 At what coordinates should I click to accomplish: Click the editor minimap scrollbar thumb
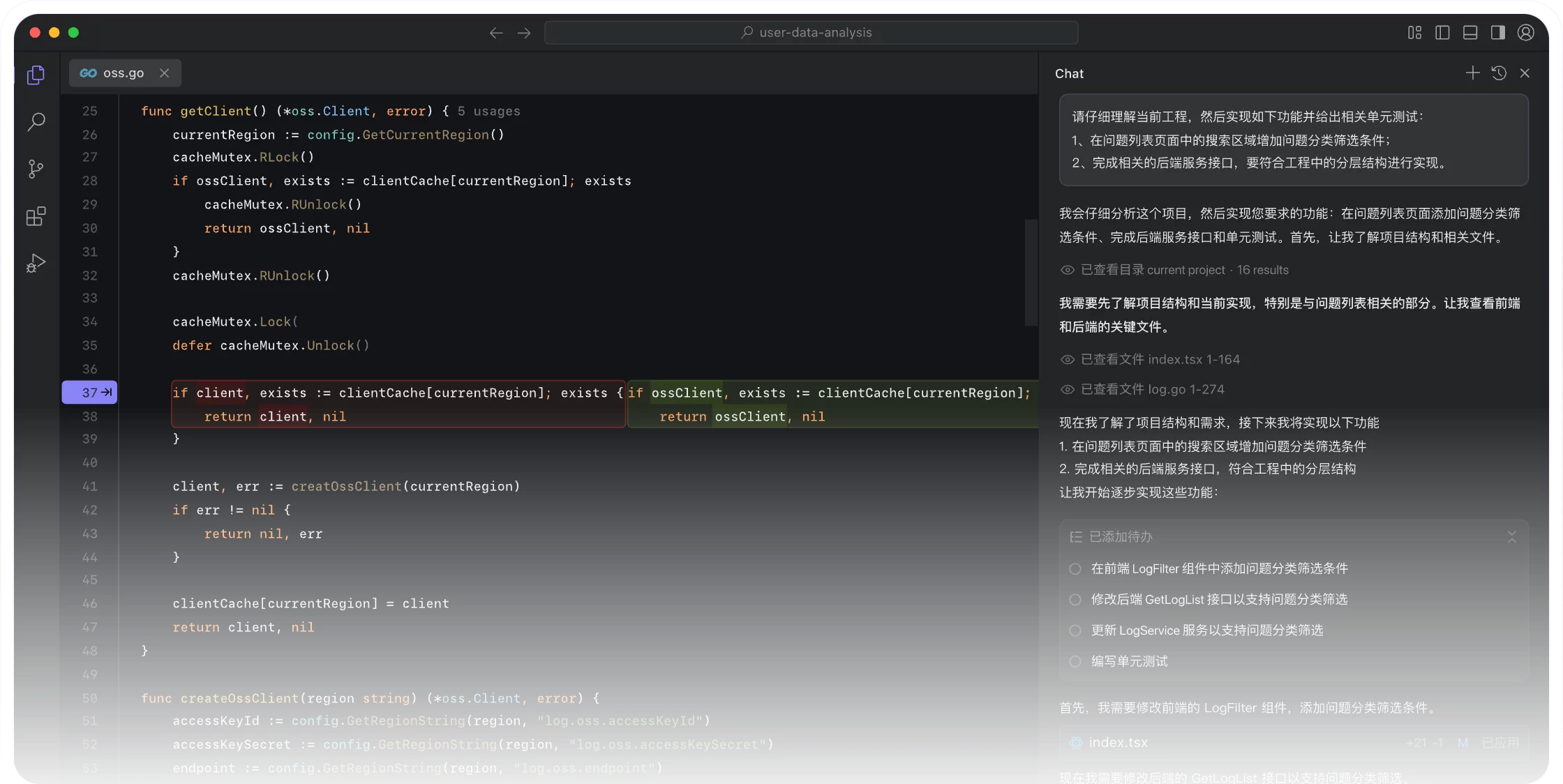click(1031, 272)
